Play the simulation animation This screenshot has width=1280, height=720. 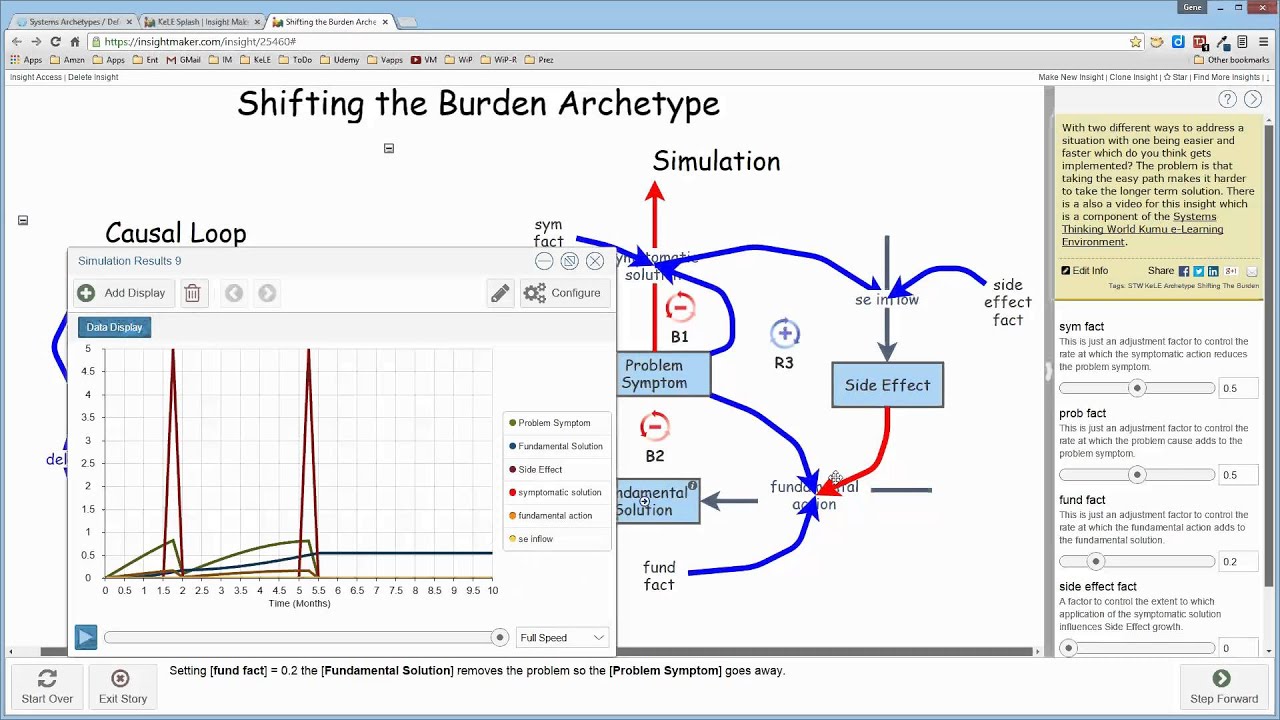click(x=86, y=637)
